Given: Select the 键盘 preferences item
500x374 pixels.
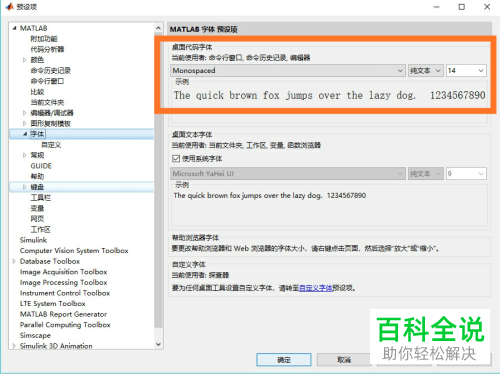Looking at the screenshot, I should click(x=37, y=187).
